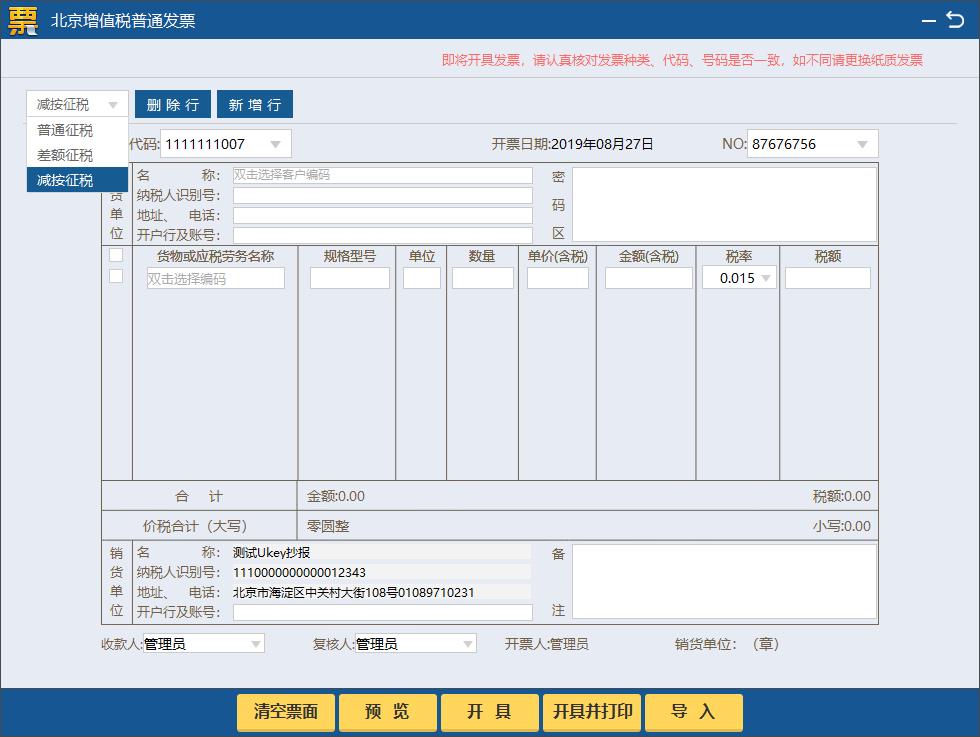Click 导入 to import invoice data

[x=694, y=712]
